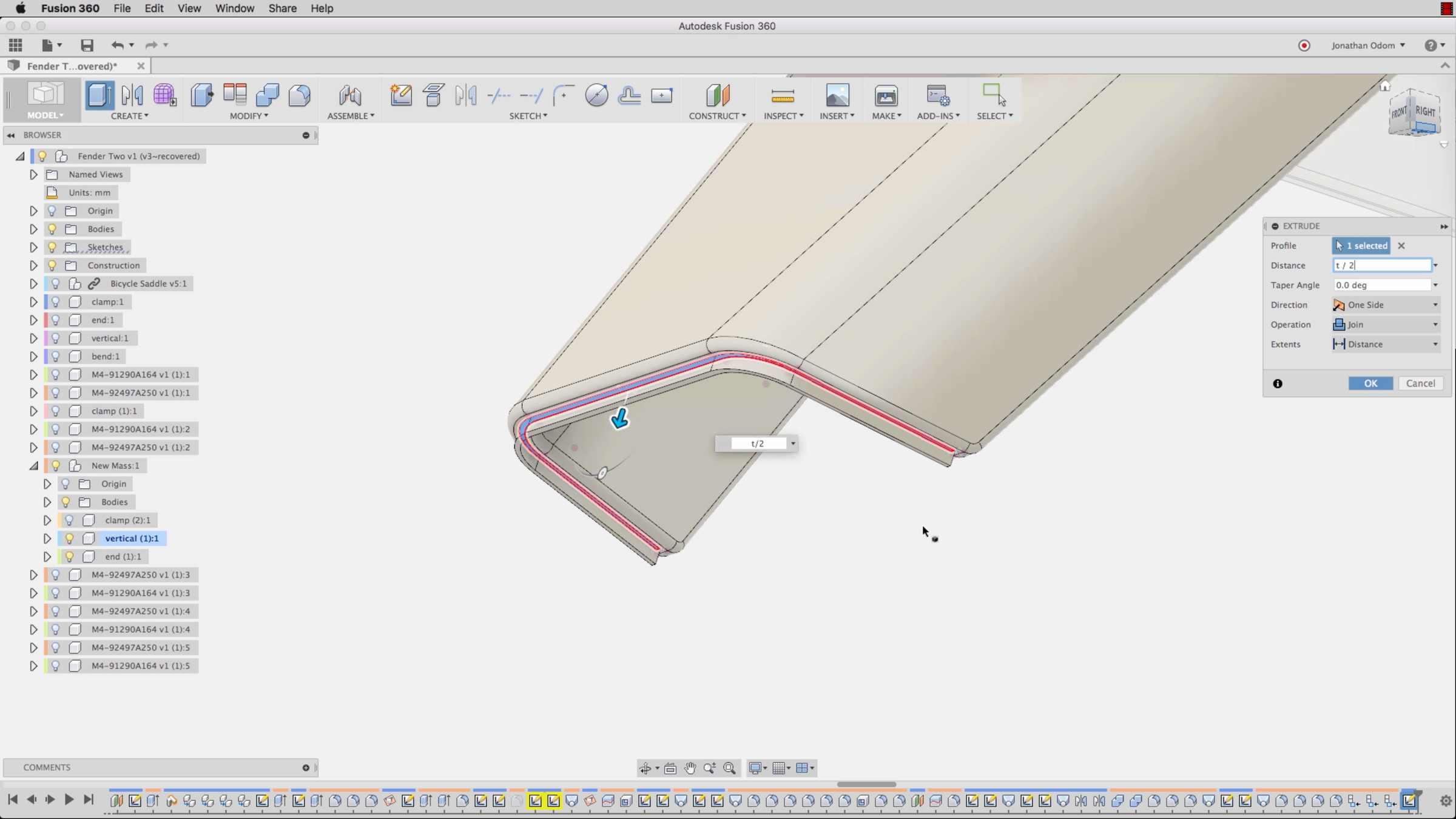Image resolution: width=1456 pixels, height=819 pixels.
Task: Collapse the New Mass:1 component tree
Action: (33, 465)
